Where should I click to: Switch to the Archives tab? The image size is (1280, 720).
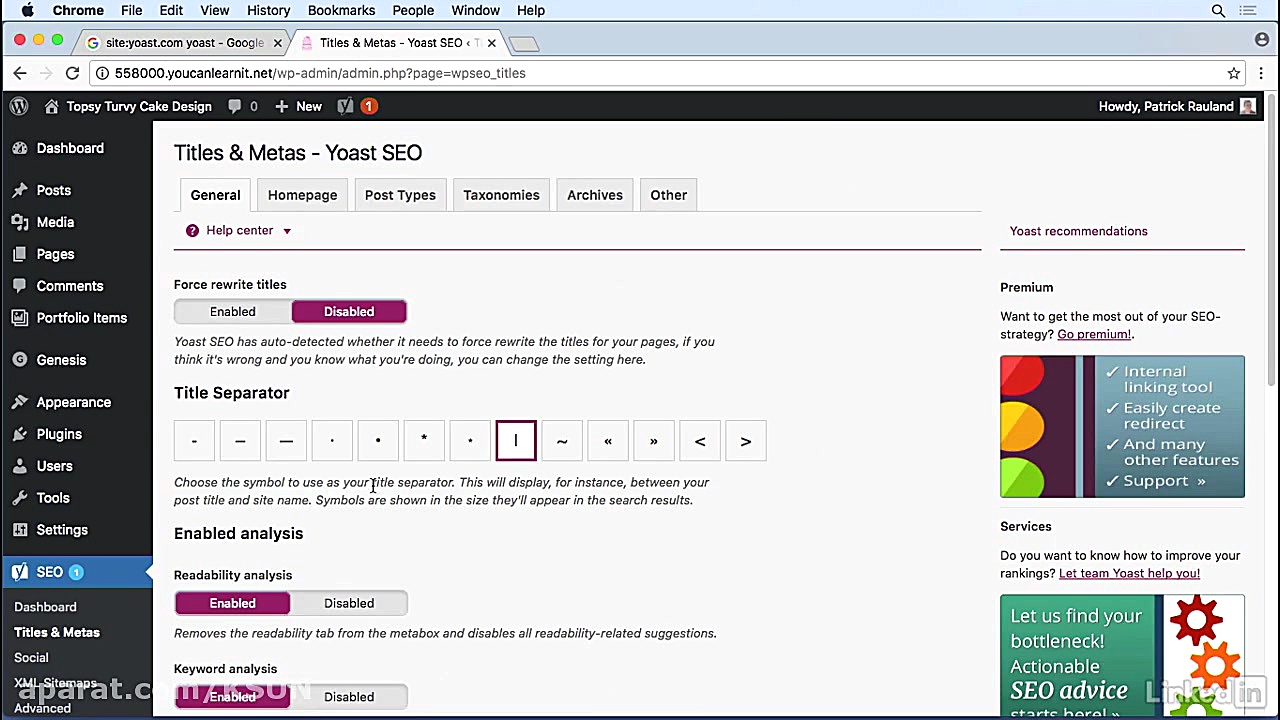pos(595,195)
